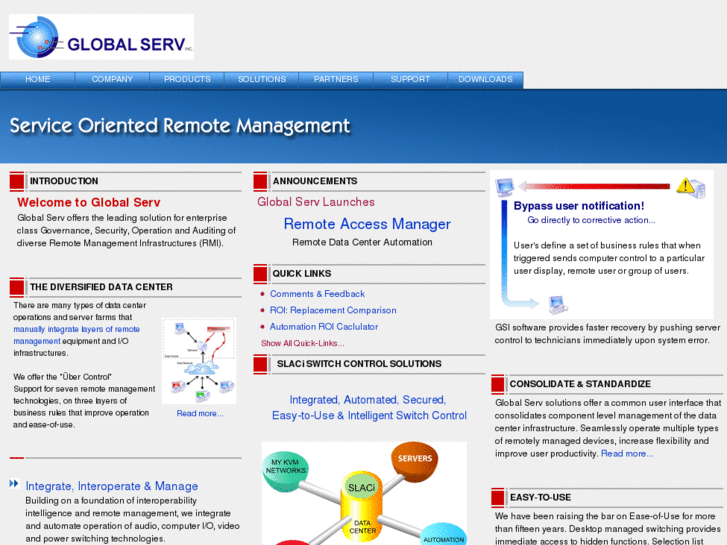Click the warning server icon in banner

691,187
